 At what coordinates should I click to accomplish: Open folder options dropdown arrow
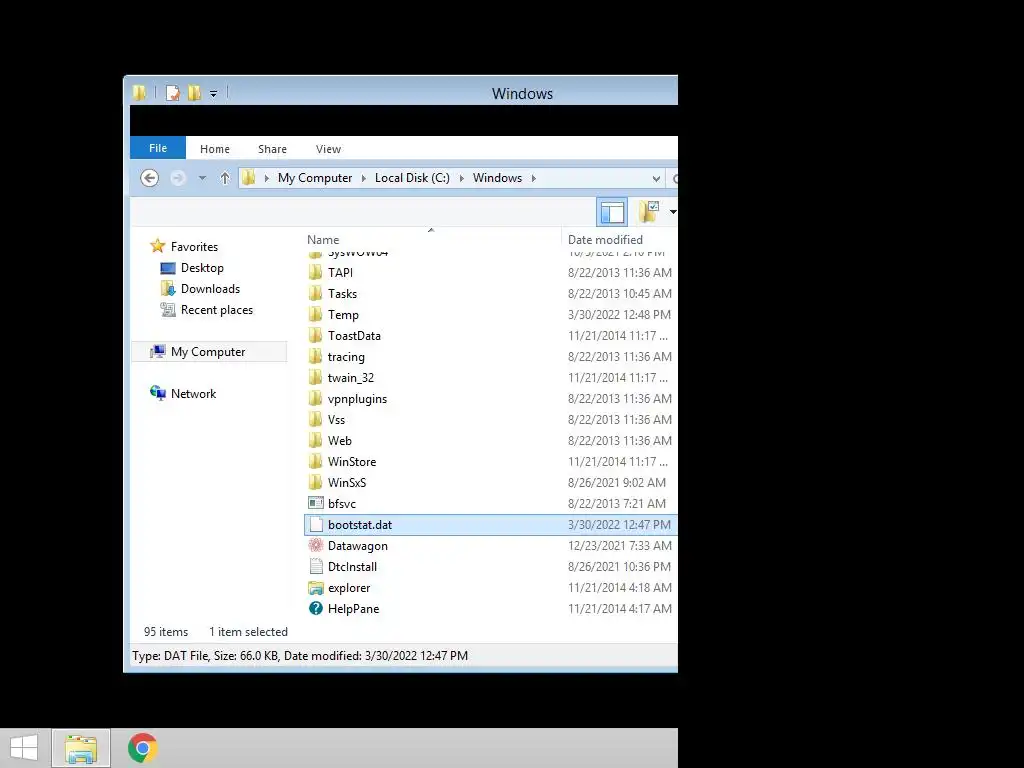pyautogui.click(x=672, y=212)
